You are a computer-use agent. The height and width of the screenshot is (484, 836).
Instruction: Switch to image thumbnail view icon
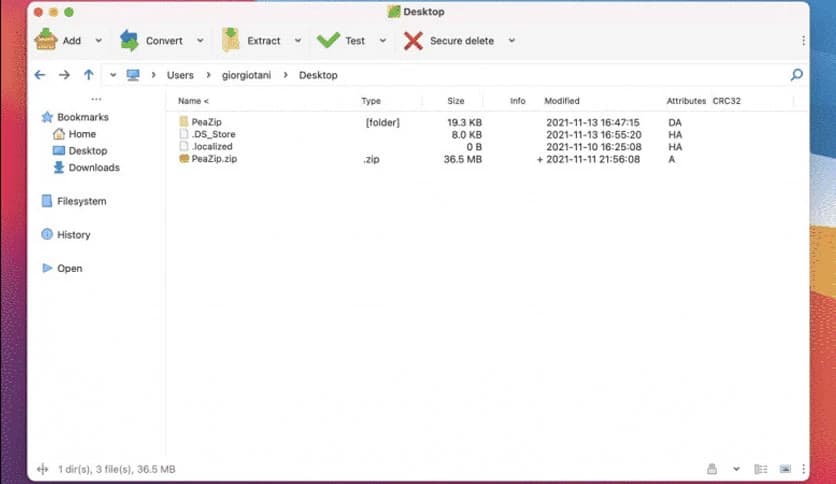tap(785, 469)
